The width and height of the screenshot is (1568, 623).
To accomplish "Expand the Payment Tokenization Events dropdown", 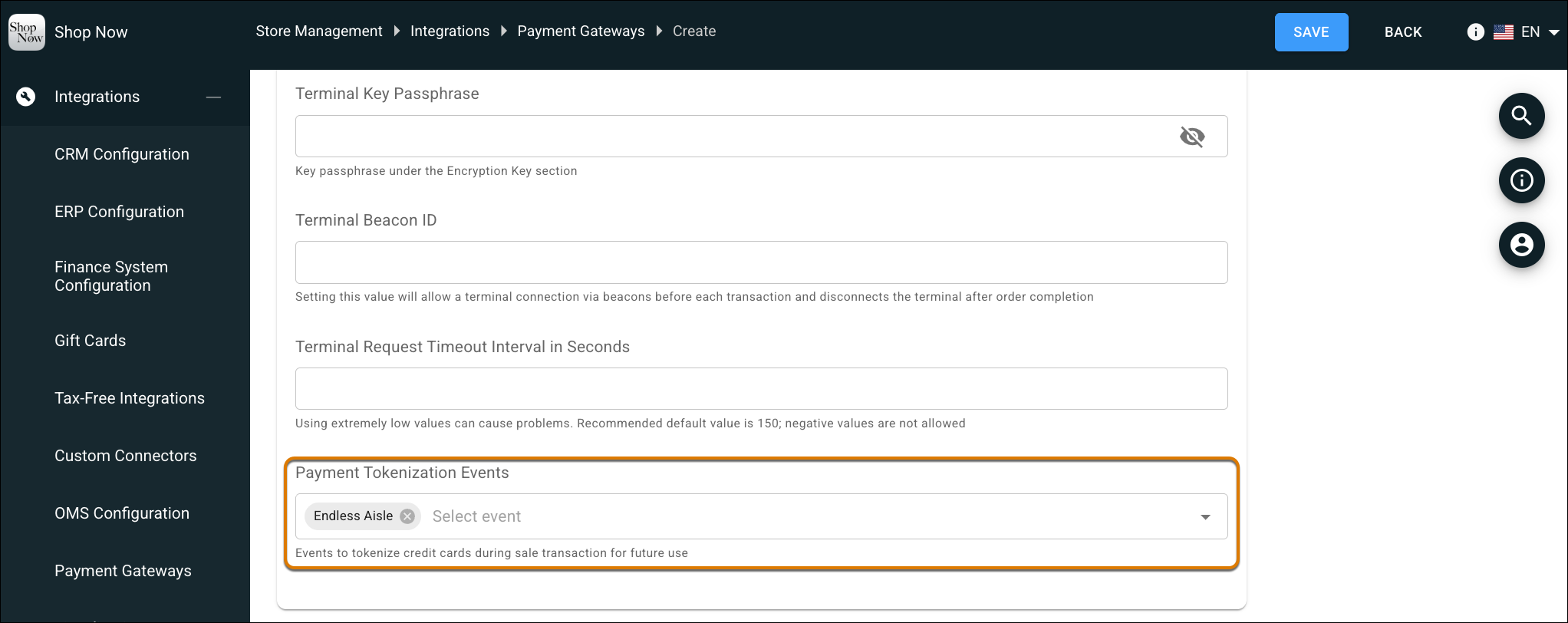I will pyautogui.click(x=1205, y=517).
